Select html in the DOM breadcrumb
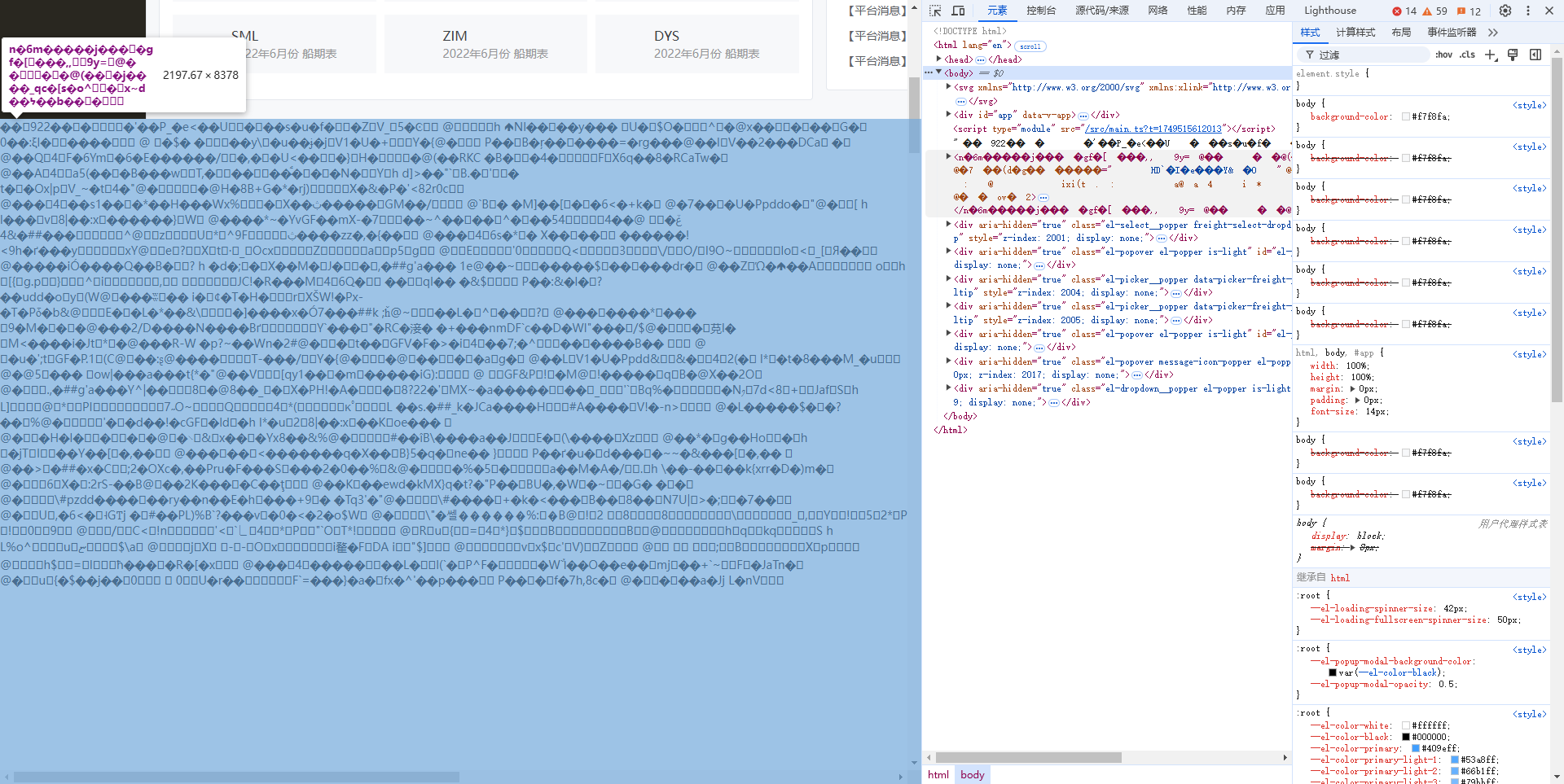1564x784 pixels. tap(938, 775)
